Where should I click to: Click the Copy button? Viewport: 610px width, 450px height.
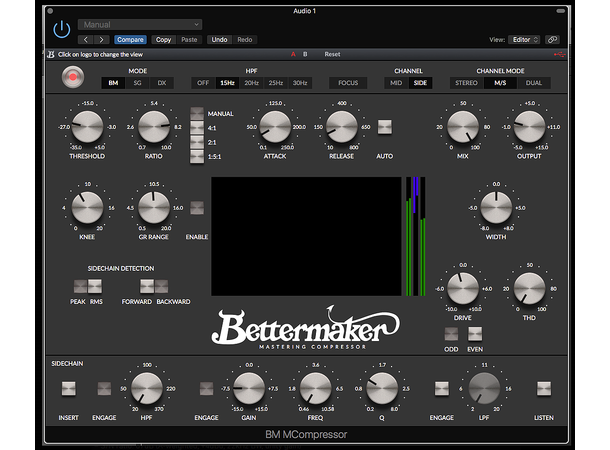[163, 40]
